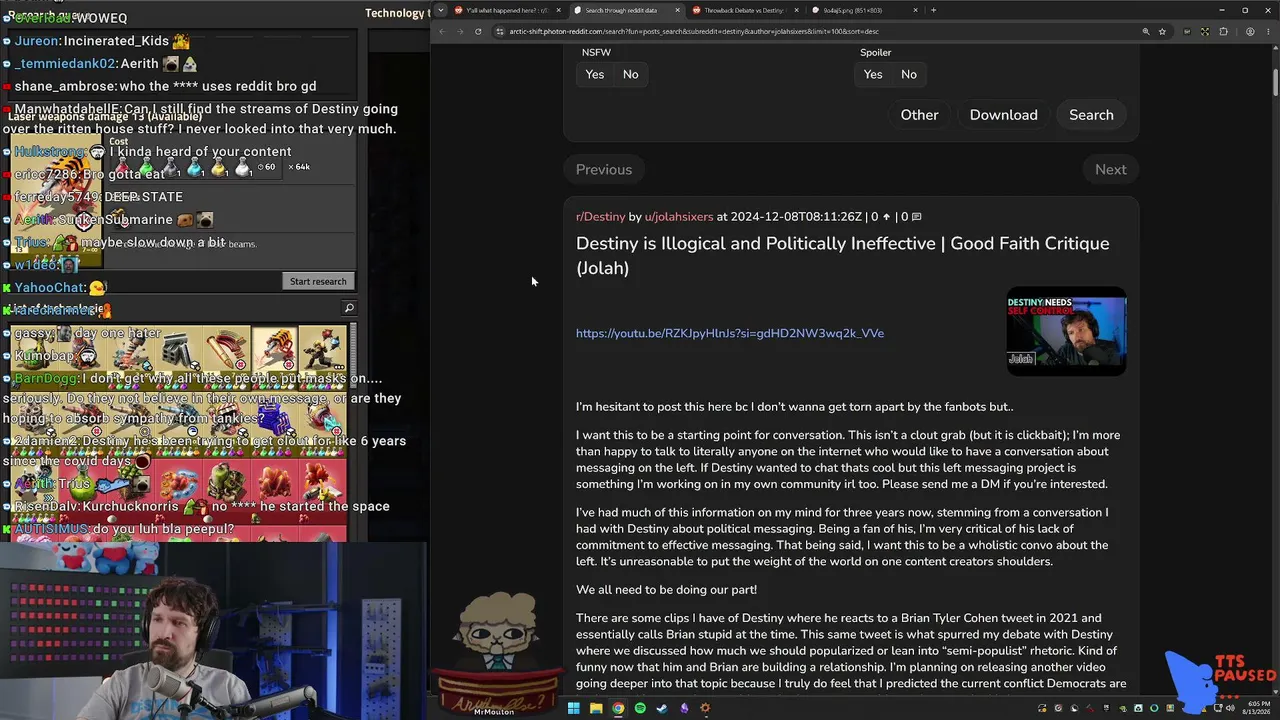Click the browser back arrow
1280x720 pixels.
(x=444, y=31)
